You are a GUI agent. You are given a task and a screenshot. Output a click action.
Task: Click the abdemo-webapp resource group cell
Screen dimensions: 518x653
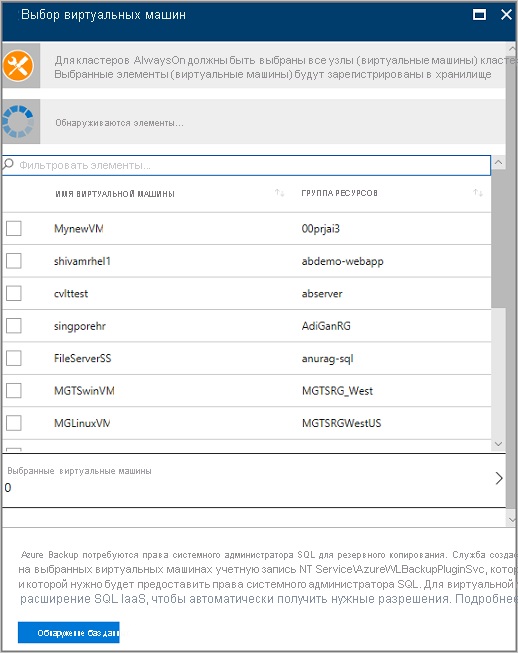pos(343,261)
